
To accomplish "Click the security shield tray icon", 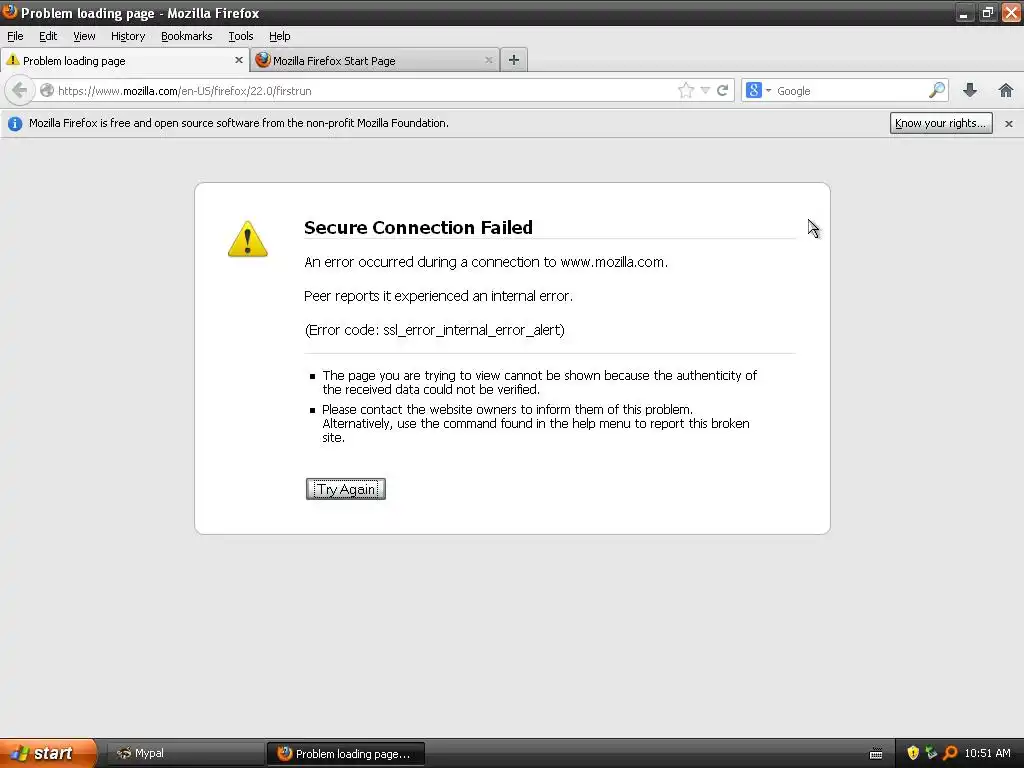I will coord(913,753).
